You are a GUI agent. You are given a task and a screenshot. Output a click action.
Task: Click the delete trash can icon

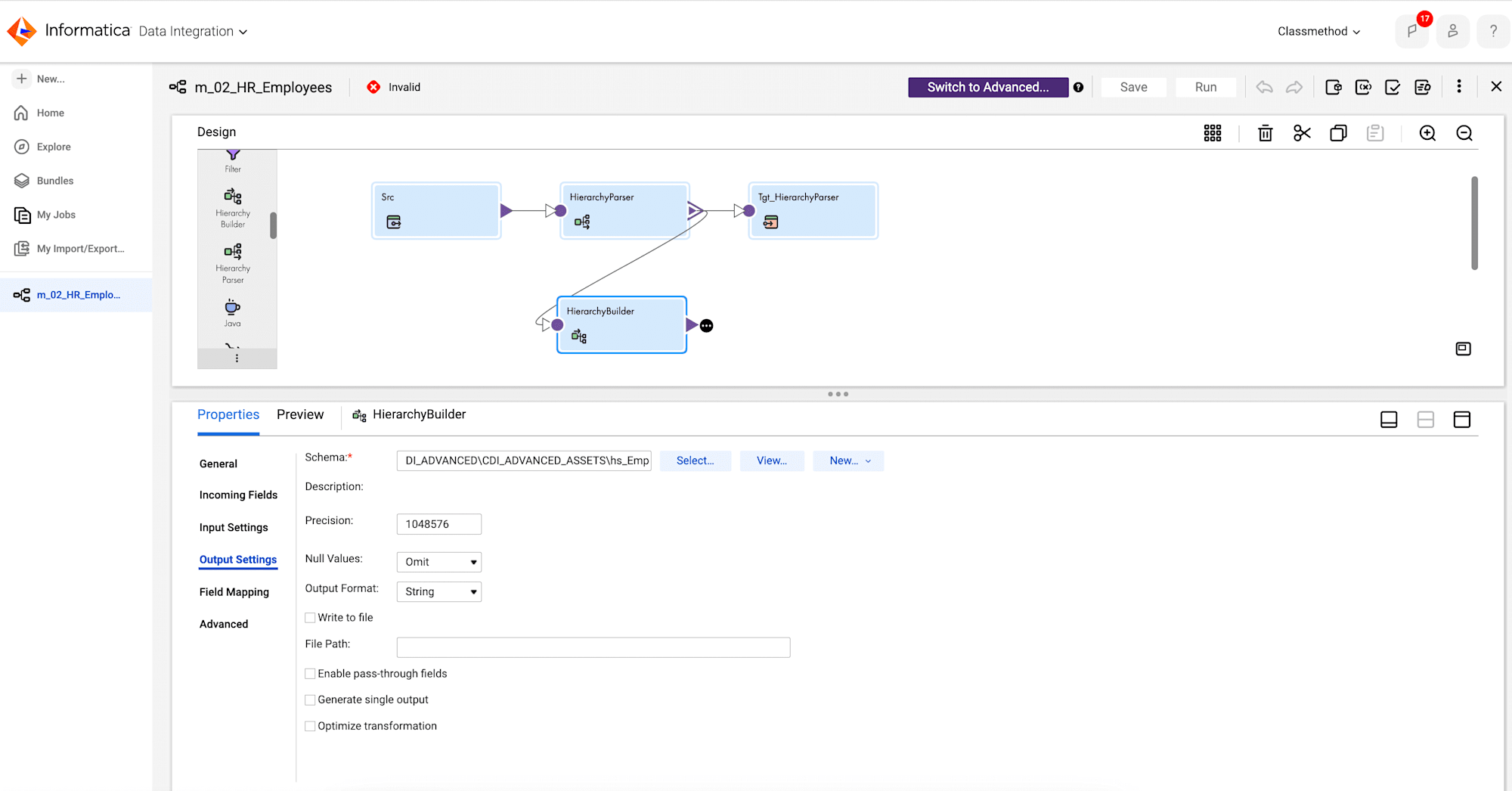click(x=1265, y=133)
